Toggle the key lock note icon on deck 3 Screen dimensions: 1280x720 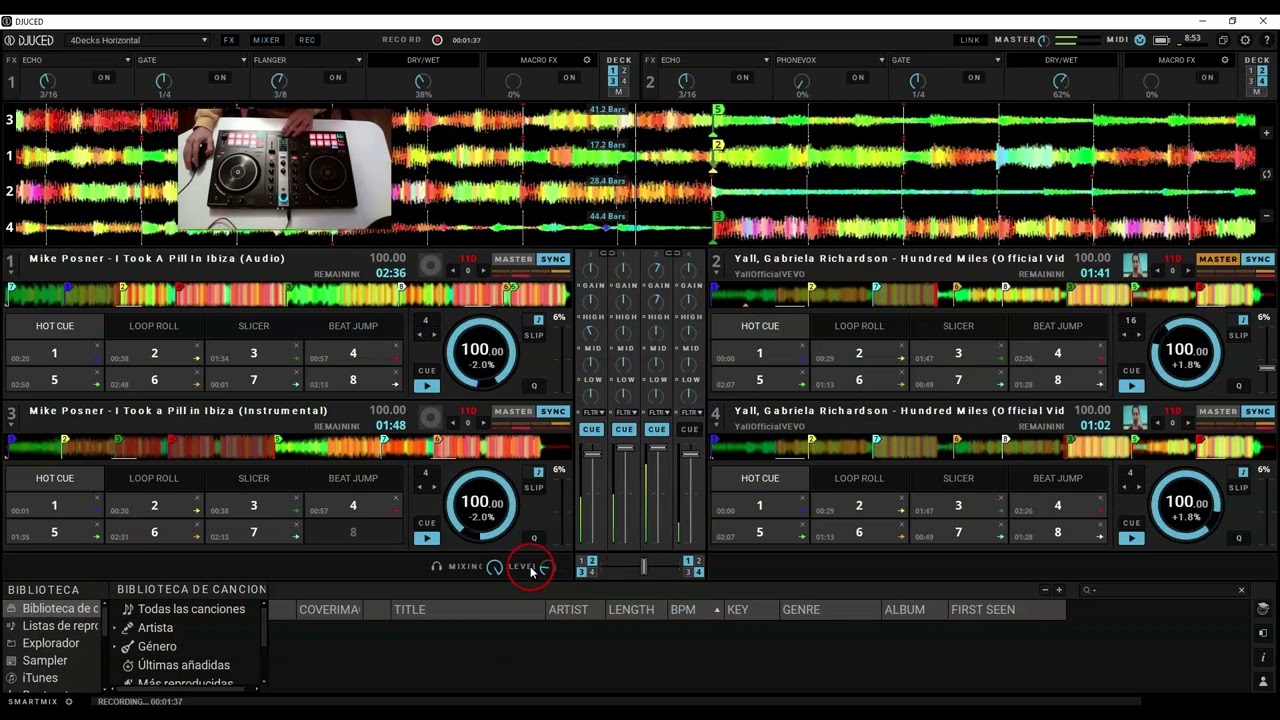(x=538, y=472)
